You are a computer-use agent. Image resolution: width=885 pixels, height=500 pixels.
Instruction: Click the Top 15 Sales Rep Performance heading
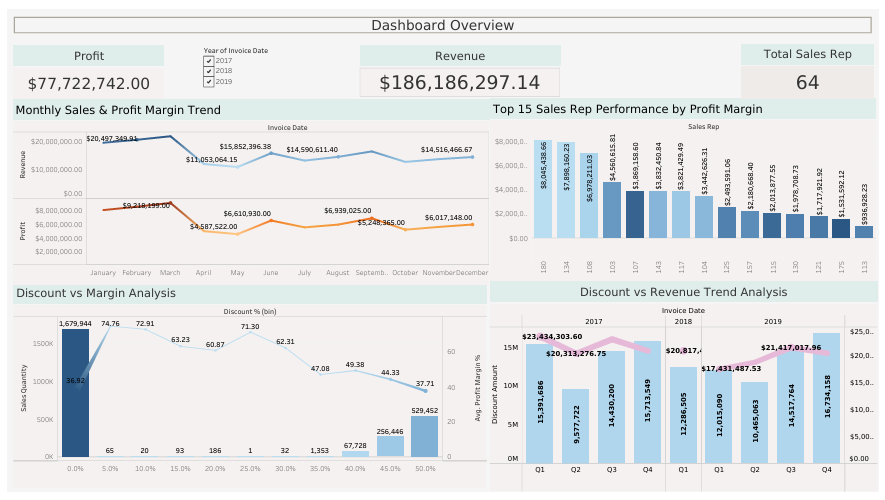click(x=628, y=109)
